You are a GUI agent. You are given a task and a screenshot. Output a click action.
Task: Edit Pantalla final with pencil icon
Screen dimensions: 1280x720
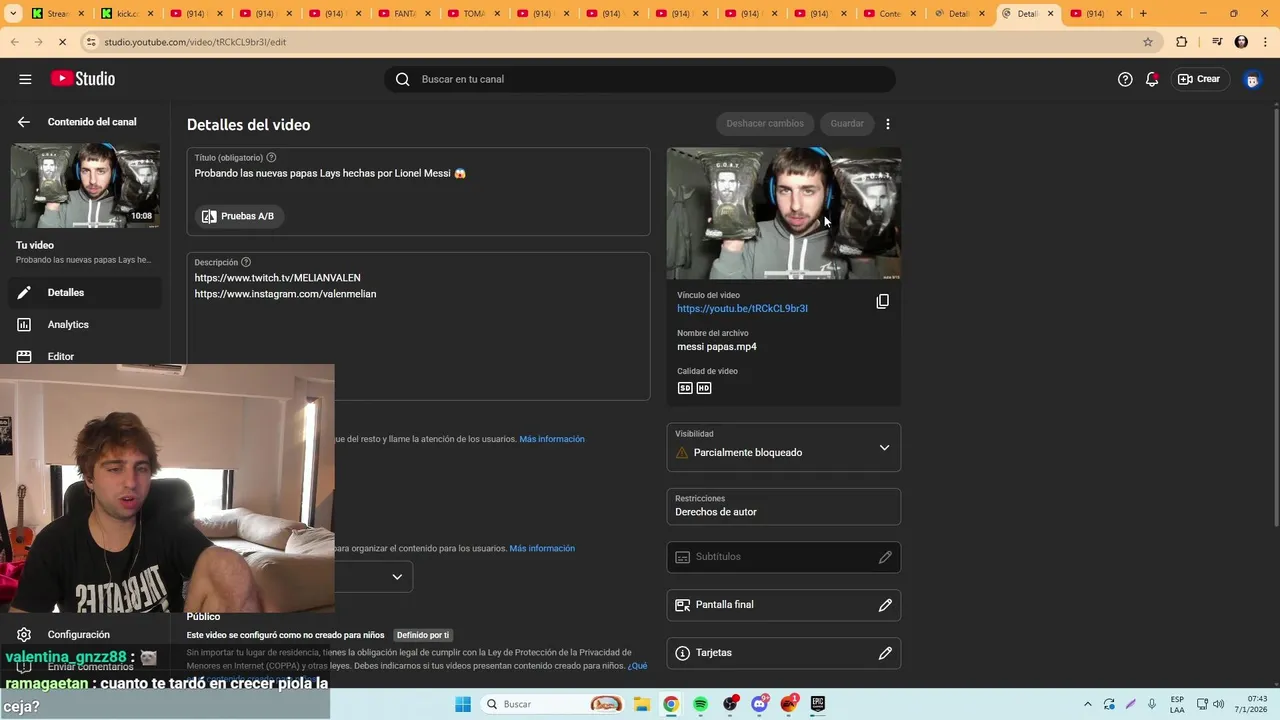click(885, 605)
